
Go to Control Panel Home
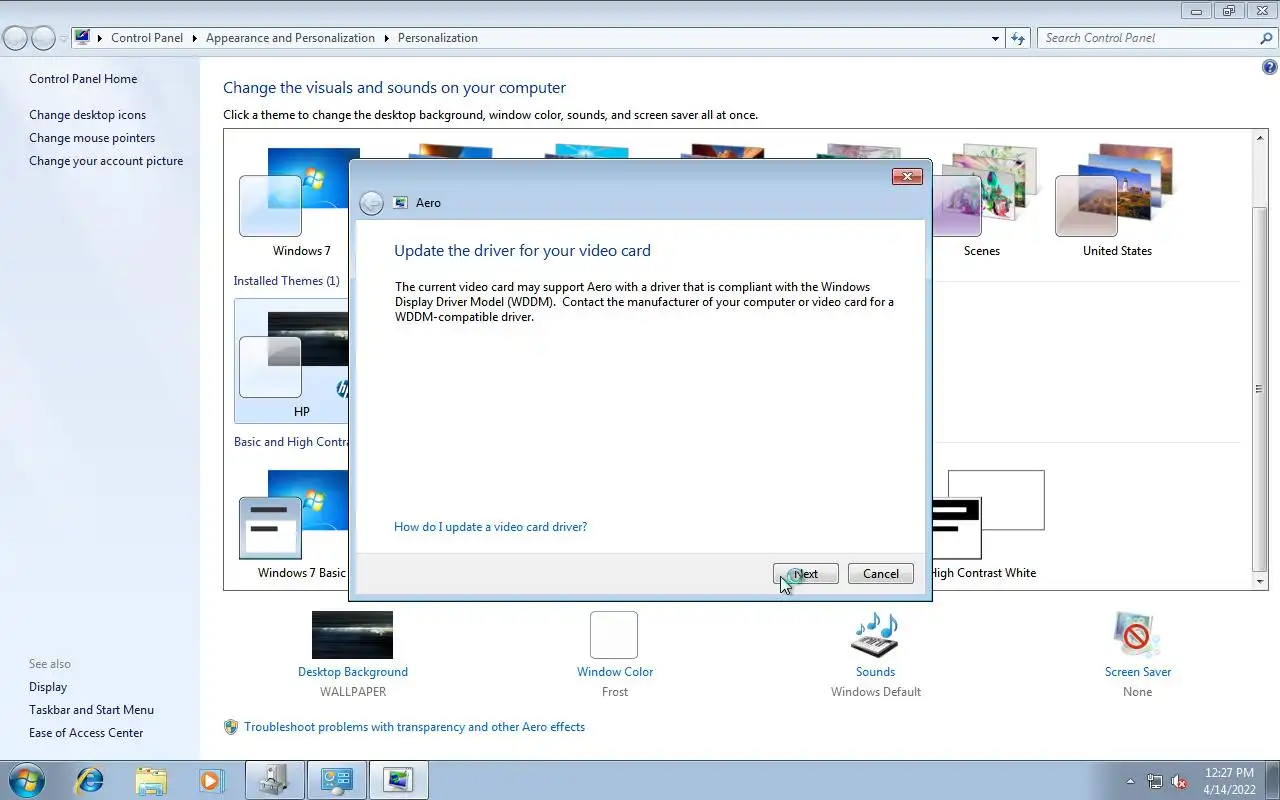point(83,79)
